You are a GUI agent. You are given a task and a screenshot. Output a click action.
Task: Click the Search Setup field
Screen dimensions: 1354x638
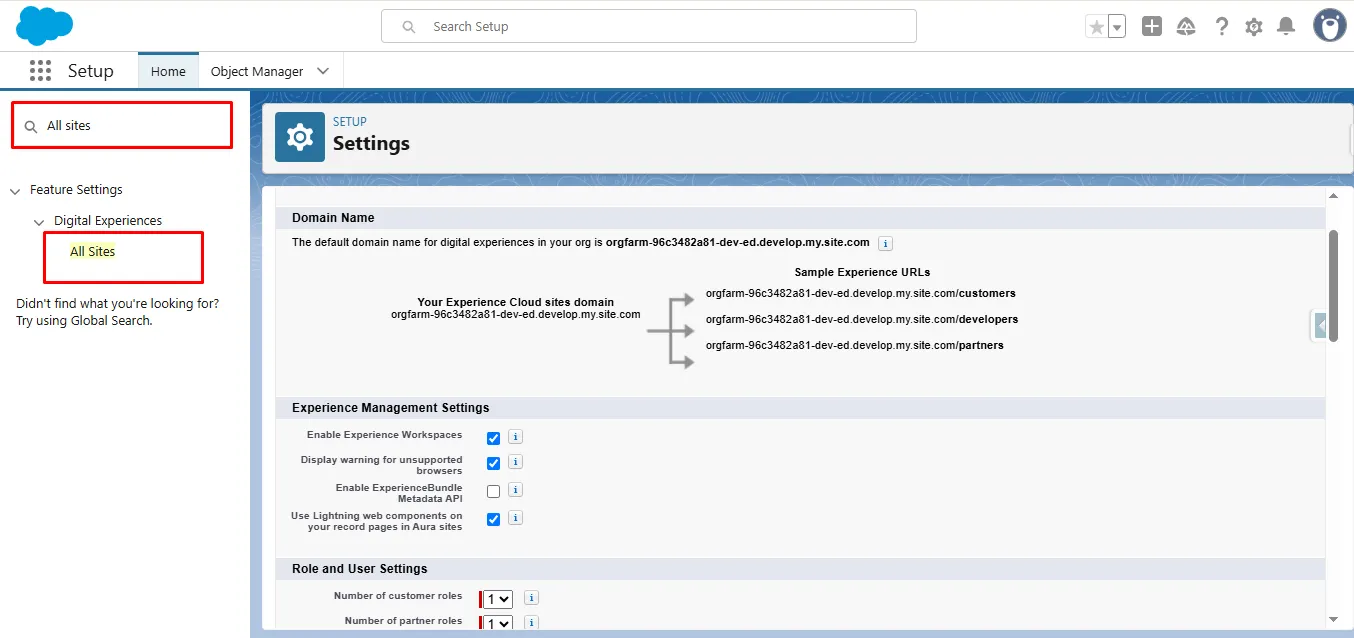click(660, 26)
